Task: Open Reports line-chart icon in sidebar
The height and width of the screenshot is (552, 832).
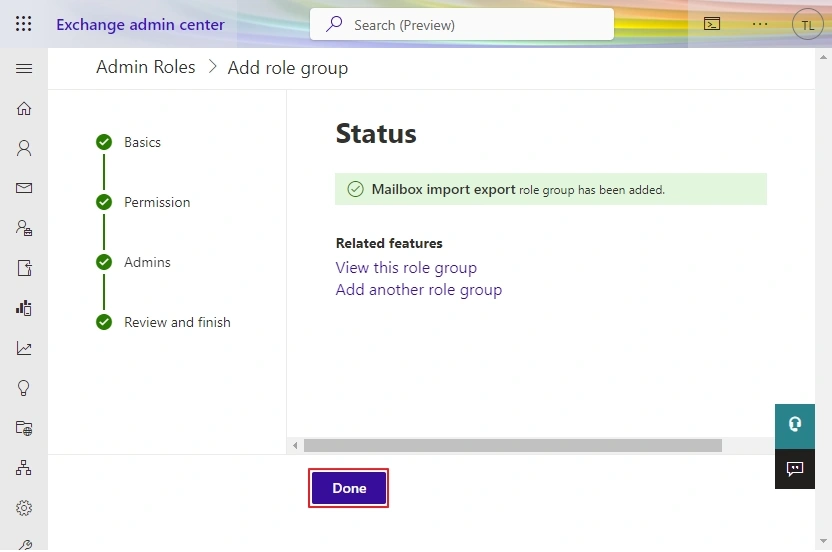Action: point(24,348)
